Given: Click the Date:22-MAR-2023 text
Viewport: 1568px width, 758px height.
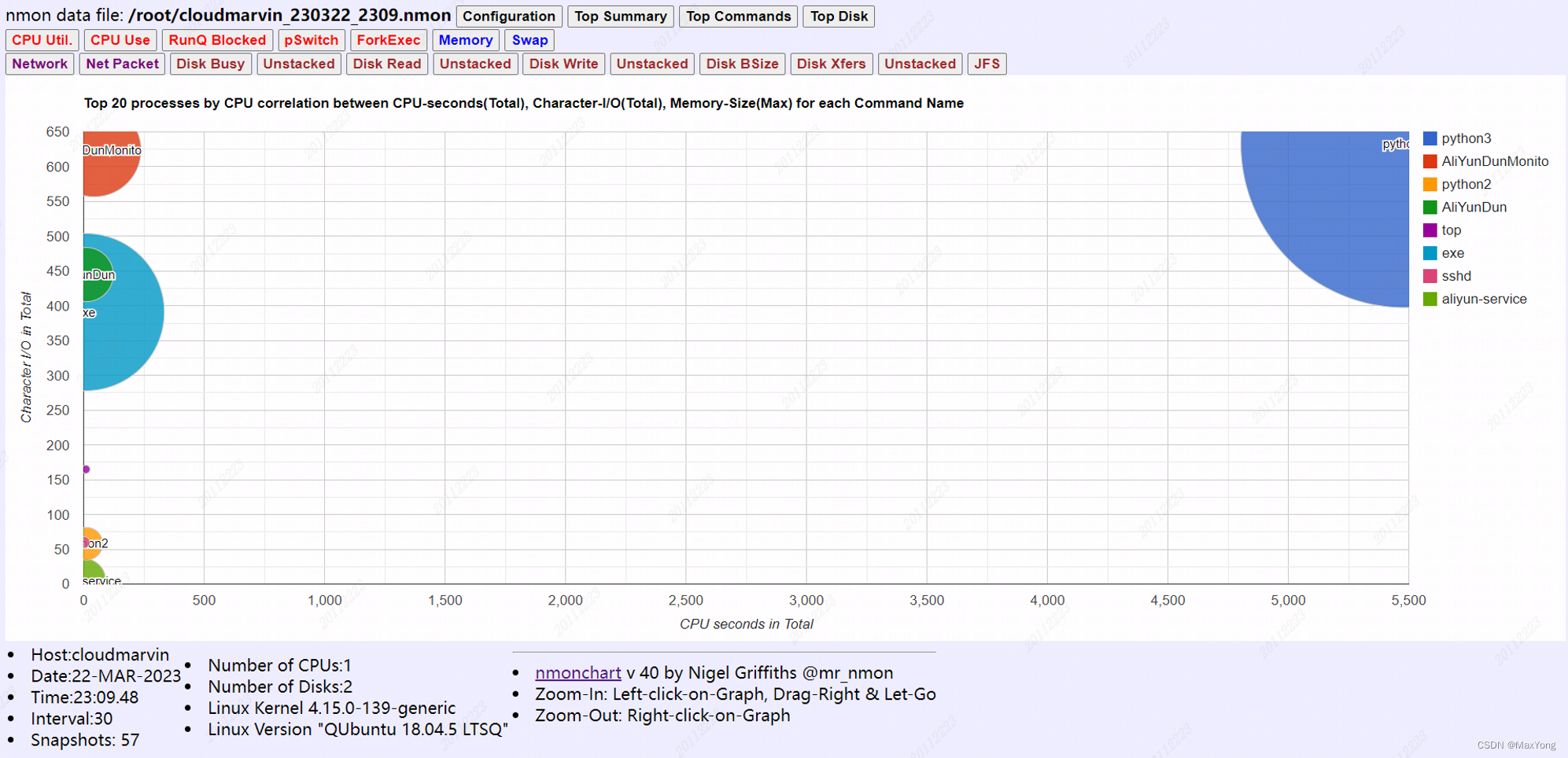Looking at the screenshot, I should tap(105, 676).
